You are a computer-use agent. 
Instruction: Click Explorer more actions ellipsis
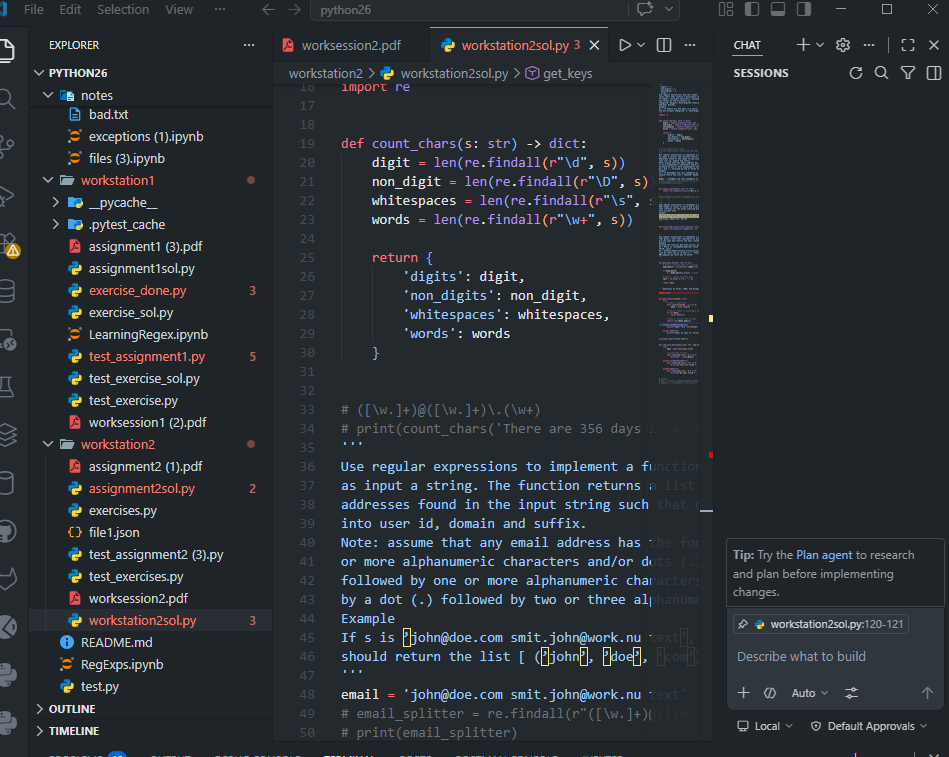[x=249, y=45]
